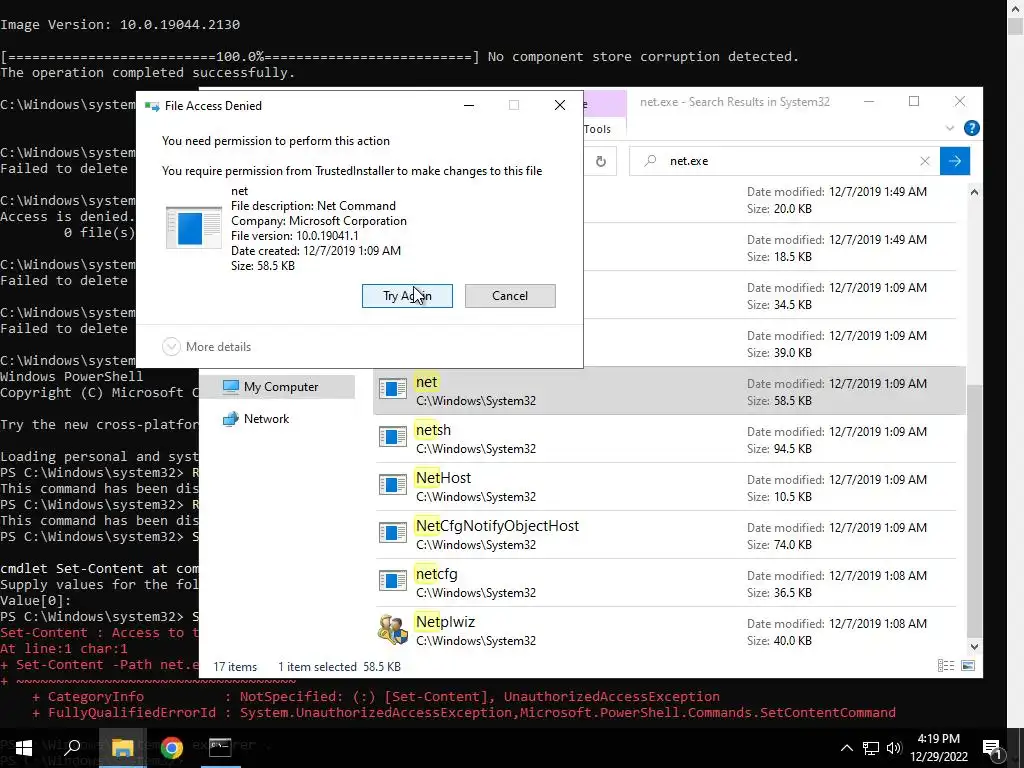The width and height of the screenshot is (1024, 768).
Task: Open the notification center icon
Action: tap(993, 748)
